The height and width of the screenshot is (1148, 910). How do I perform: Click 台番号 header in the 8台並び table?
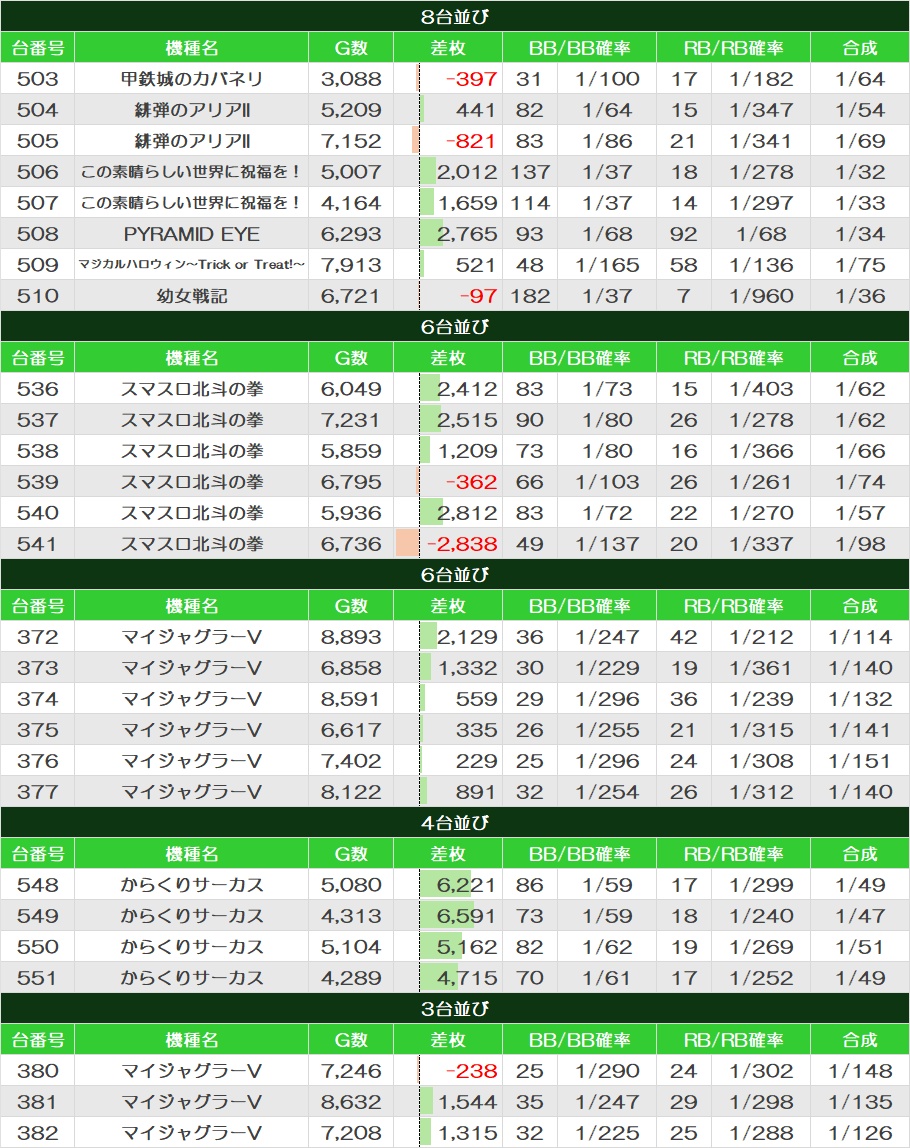point(37,48)
